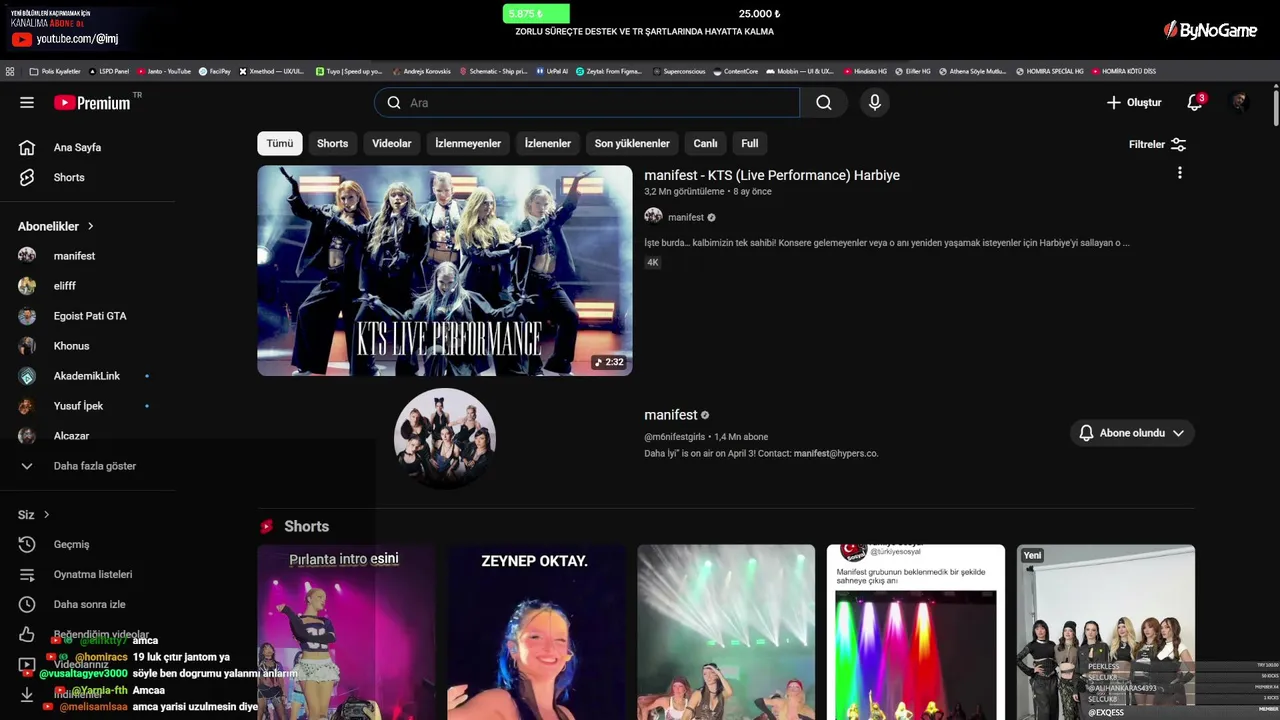
Task: Open the Mobbin UI & UX bookmark
Action: tap(800, 72)
